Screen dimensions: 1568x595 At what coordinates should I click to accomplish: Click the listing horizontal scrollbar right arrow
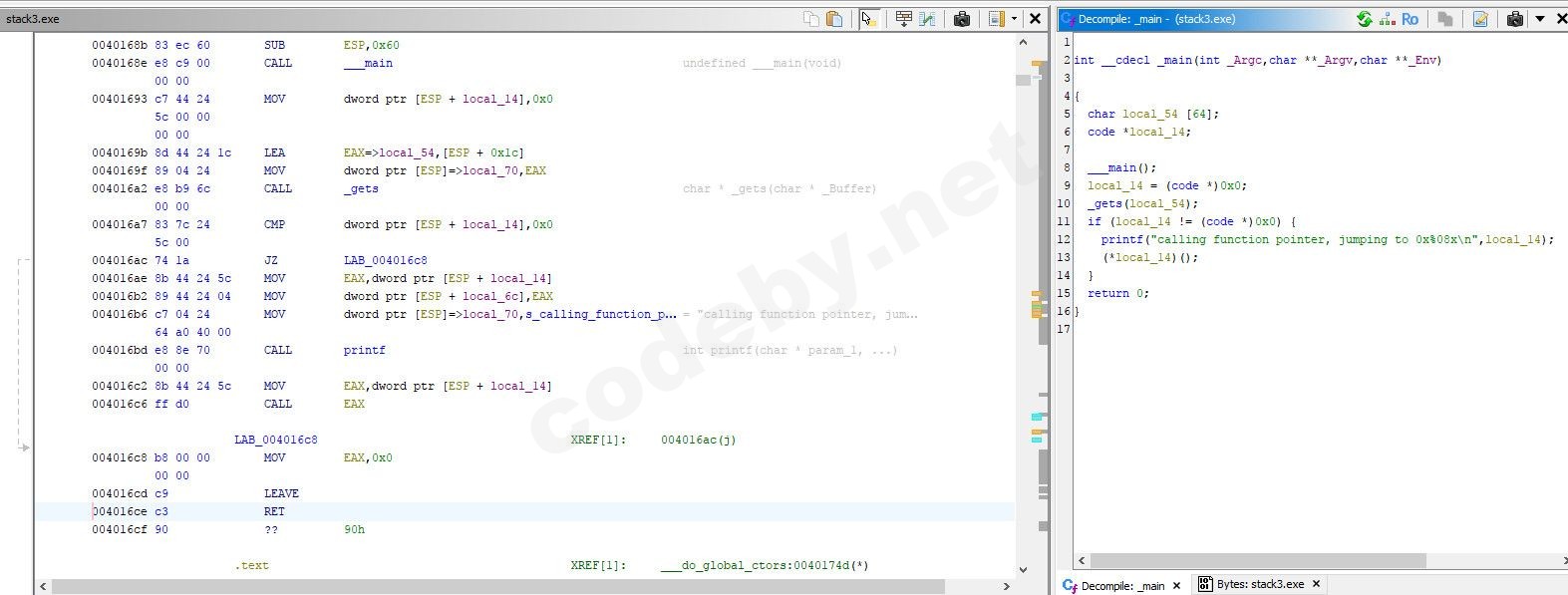(1008, 587)
